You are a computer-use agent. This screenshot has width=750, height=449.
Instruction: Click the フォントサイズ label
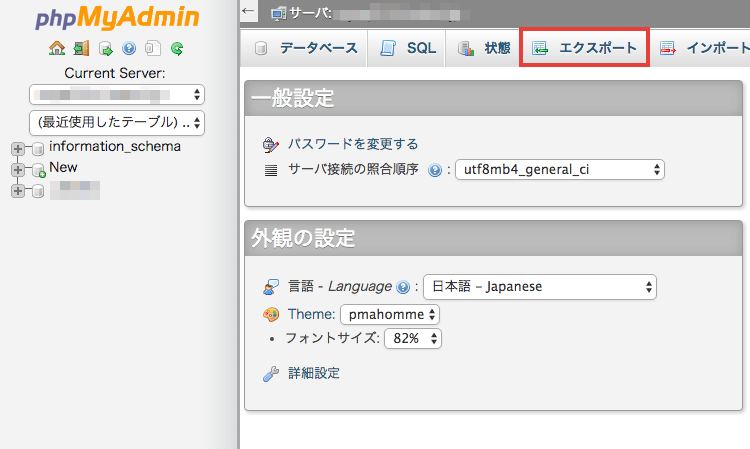(x=332, y=338)
